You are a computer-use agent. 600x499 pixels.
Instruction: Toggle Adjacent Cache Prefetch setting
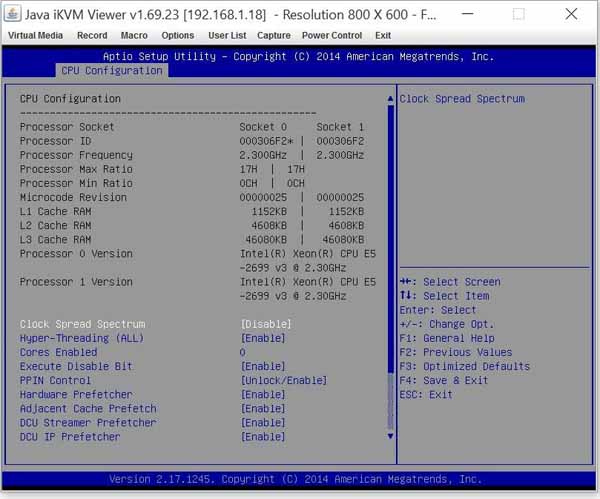pyautogui.click(x=263, y=408)
